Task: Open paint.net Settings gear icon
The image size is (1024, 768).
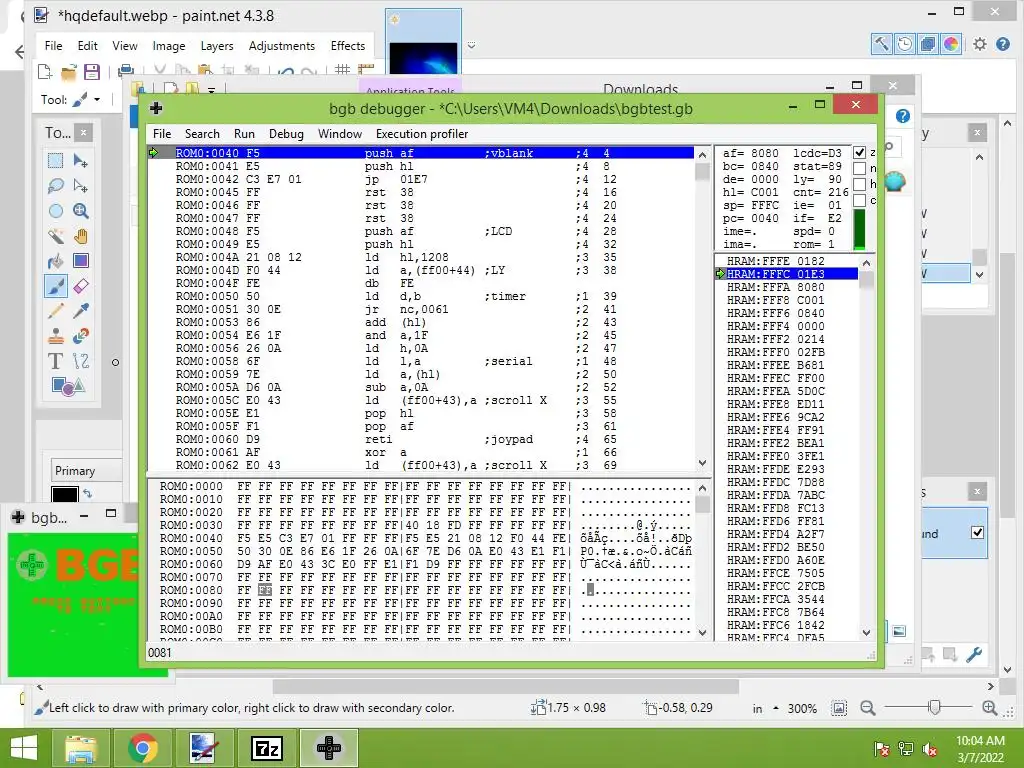Action: tap(980, 44)
